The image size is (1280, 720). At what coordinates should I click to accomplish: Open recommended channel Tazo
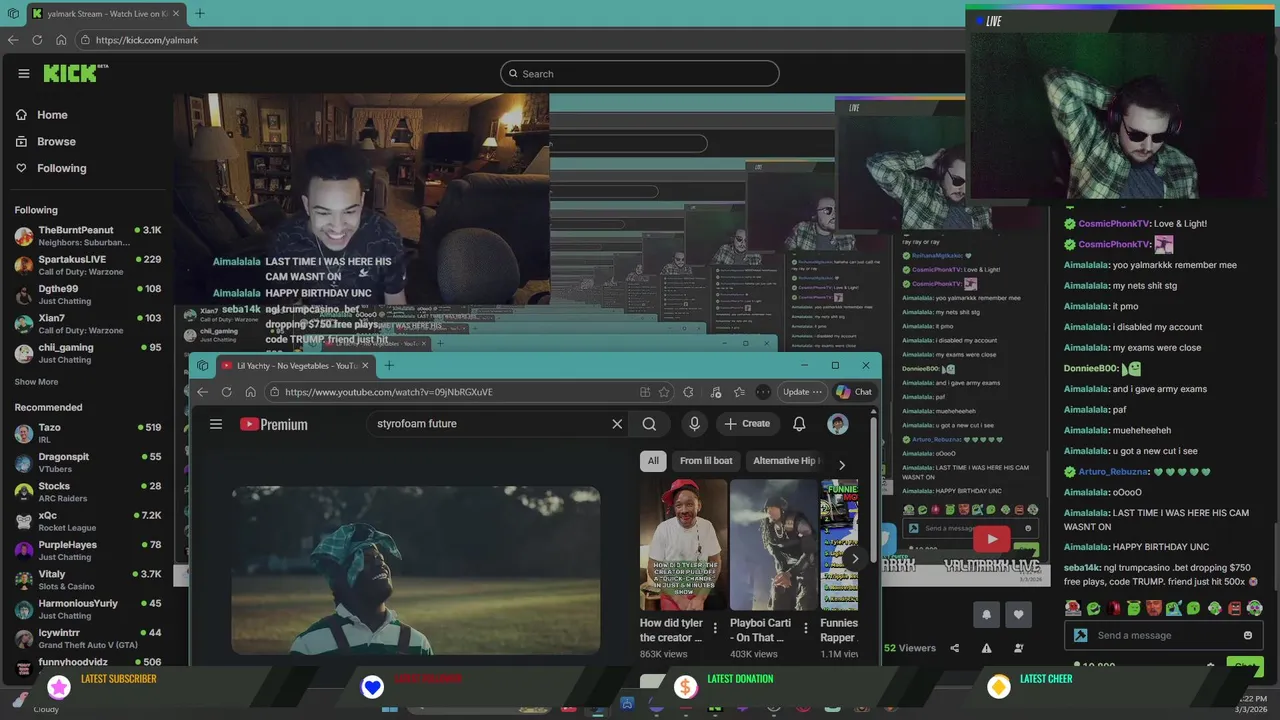coord(88,433)
